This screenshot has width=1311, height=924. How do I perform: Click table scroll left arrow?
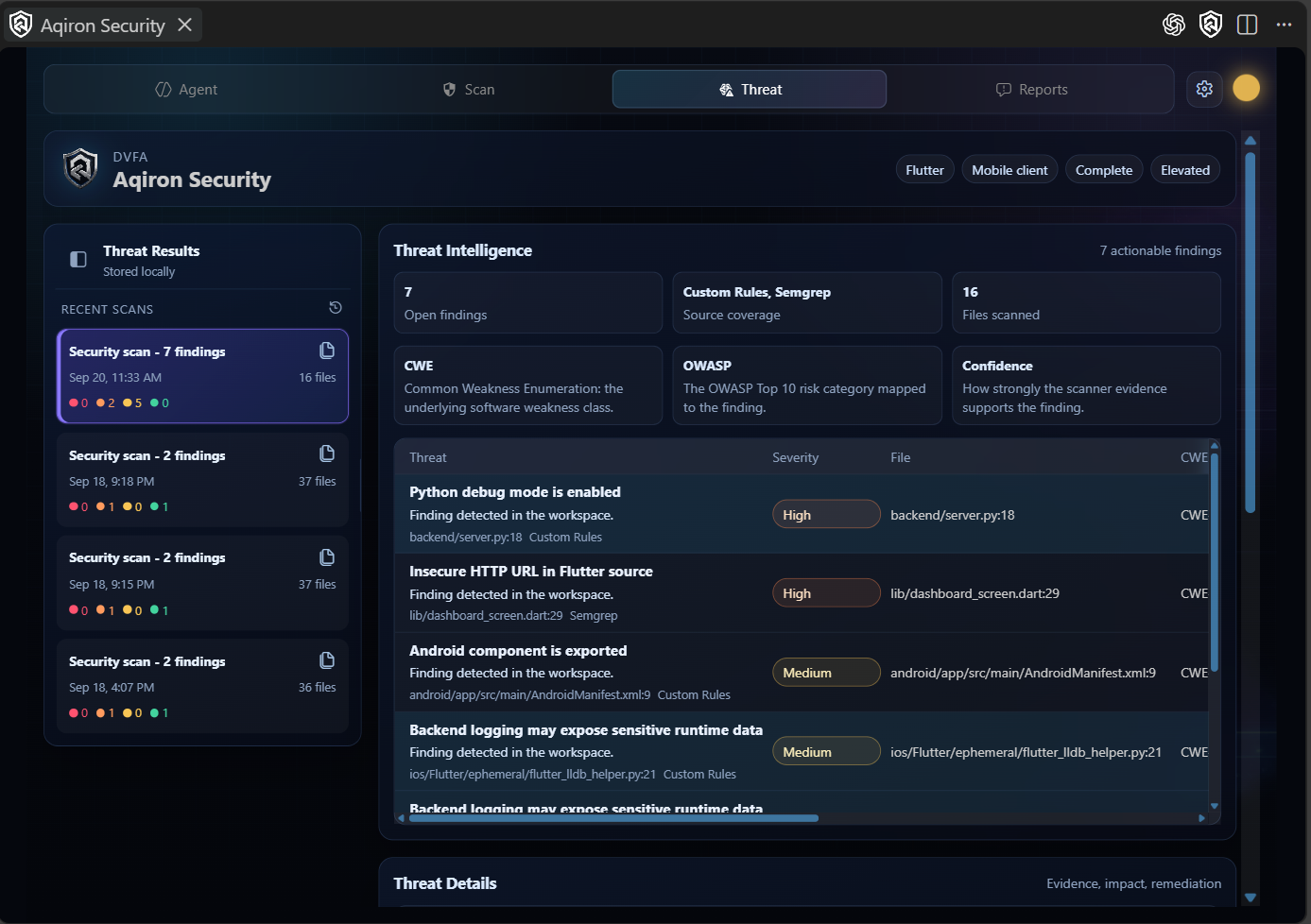[401, 818]
